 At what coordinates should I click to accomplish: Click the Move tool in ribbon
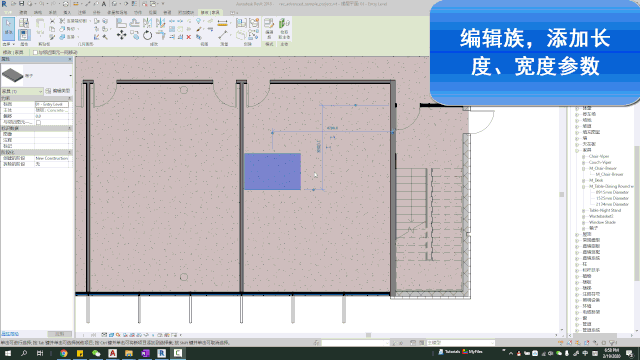click(121, 35)
